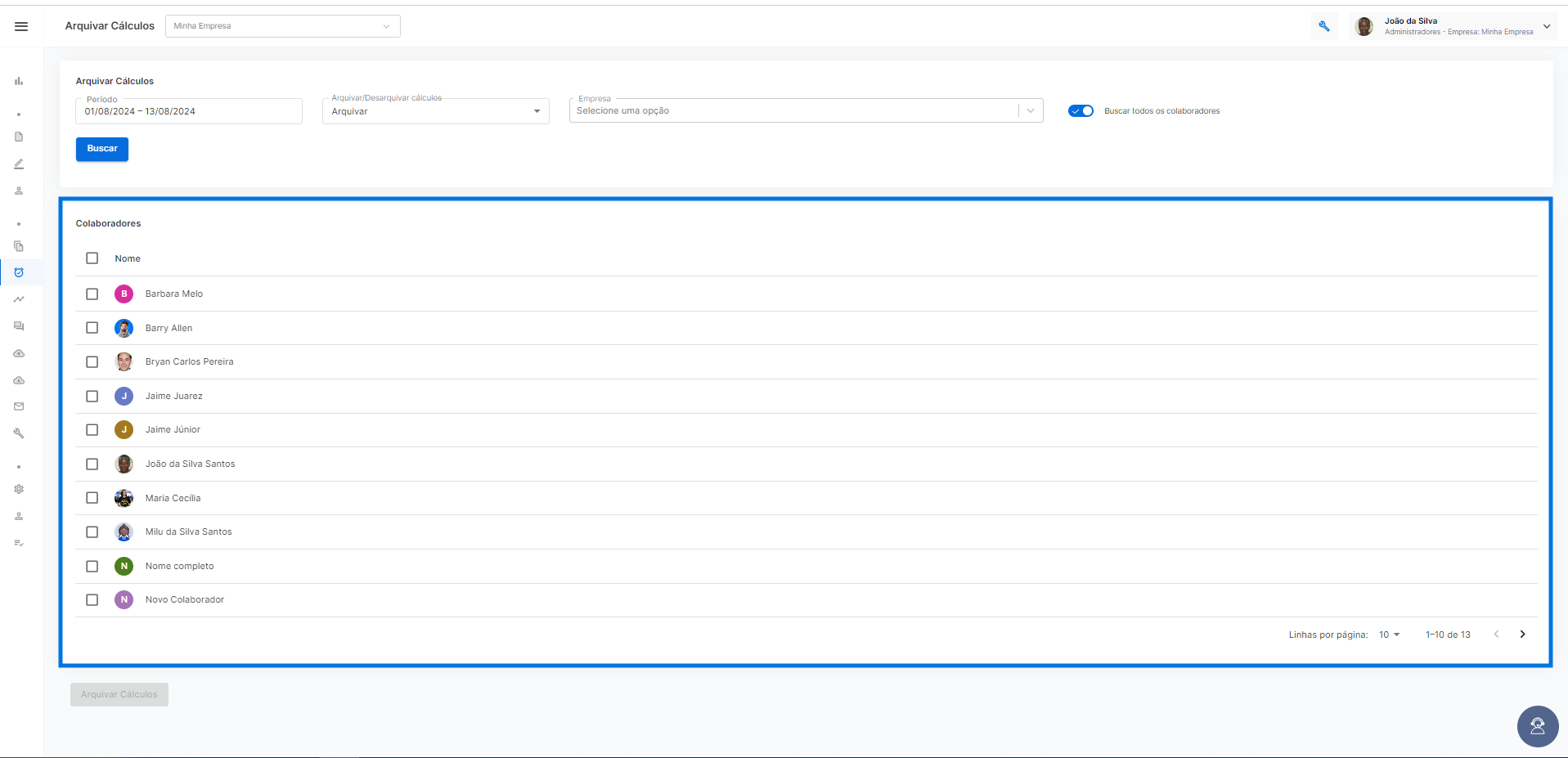Click the Período date range field

(189, 111)
